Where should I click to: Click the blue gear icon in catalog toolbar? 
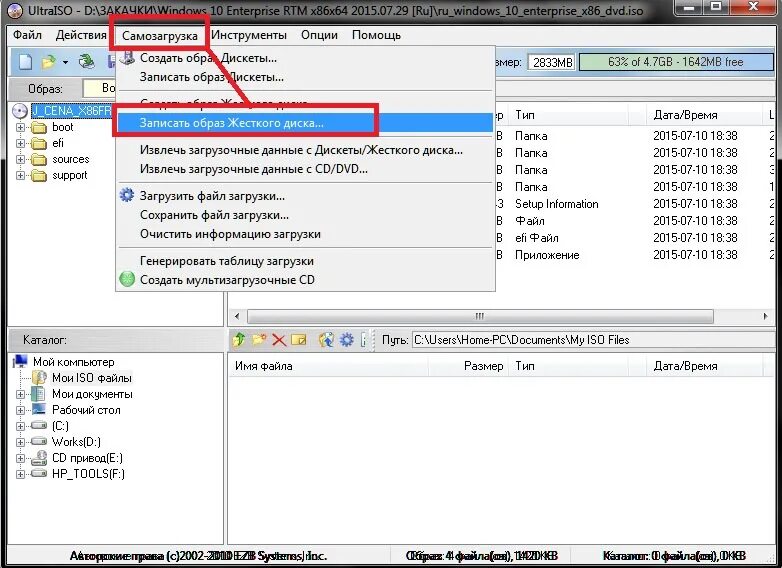coord(346,340)
